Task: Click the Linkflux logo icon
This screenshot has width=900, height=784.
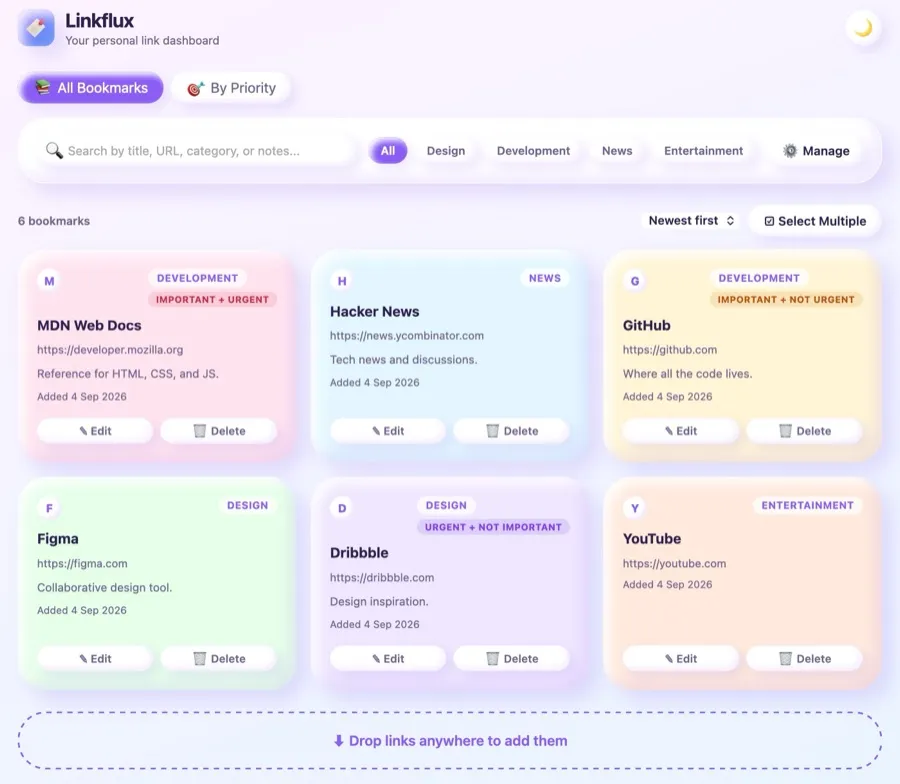Action: coord(36,28)
